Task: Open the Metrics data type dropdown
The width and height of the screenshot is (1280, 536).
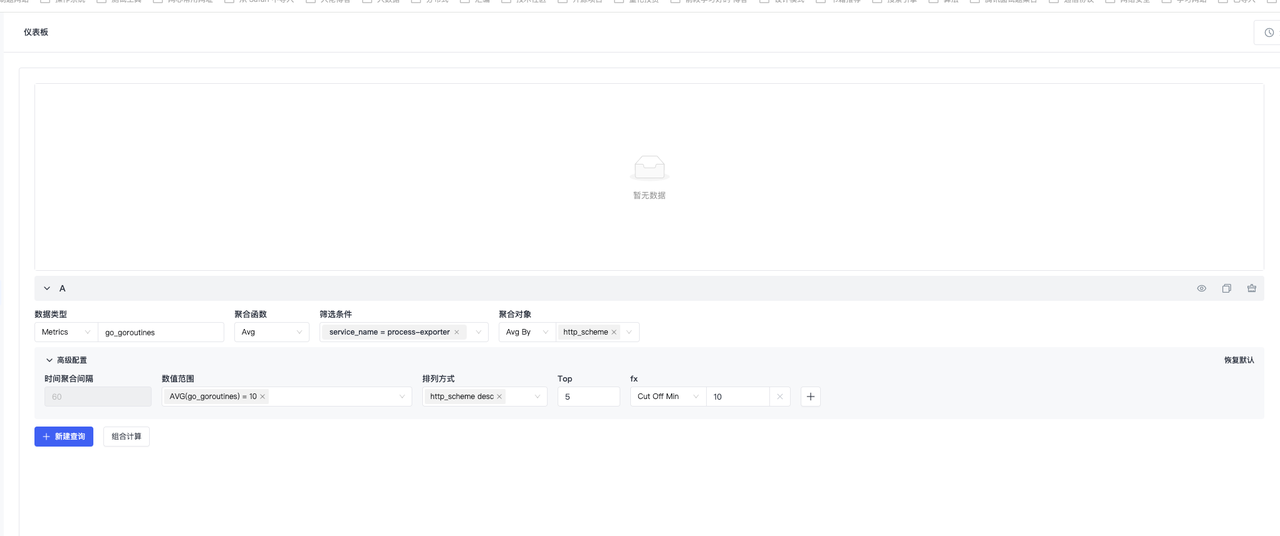Action: pyautogui.click(x=66, y=332)
